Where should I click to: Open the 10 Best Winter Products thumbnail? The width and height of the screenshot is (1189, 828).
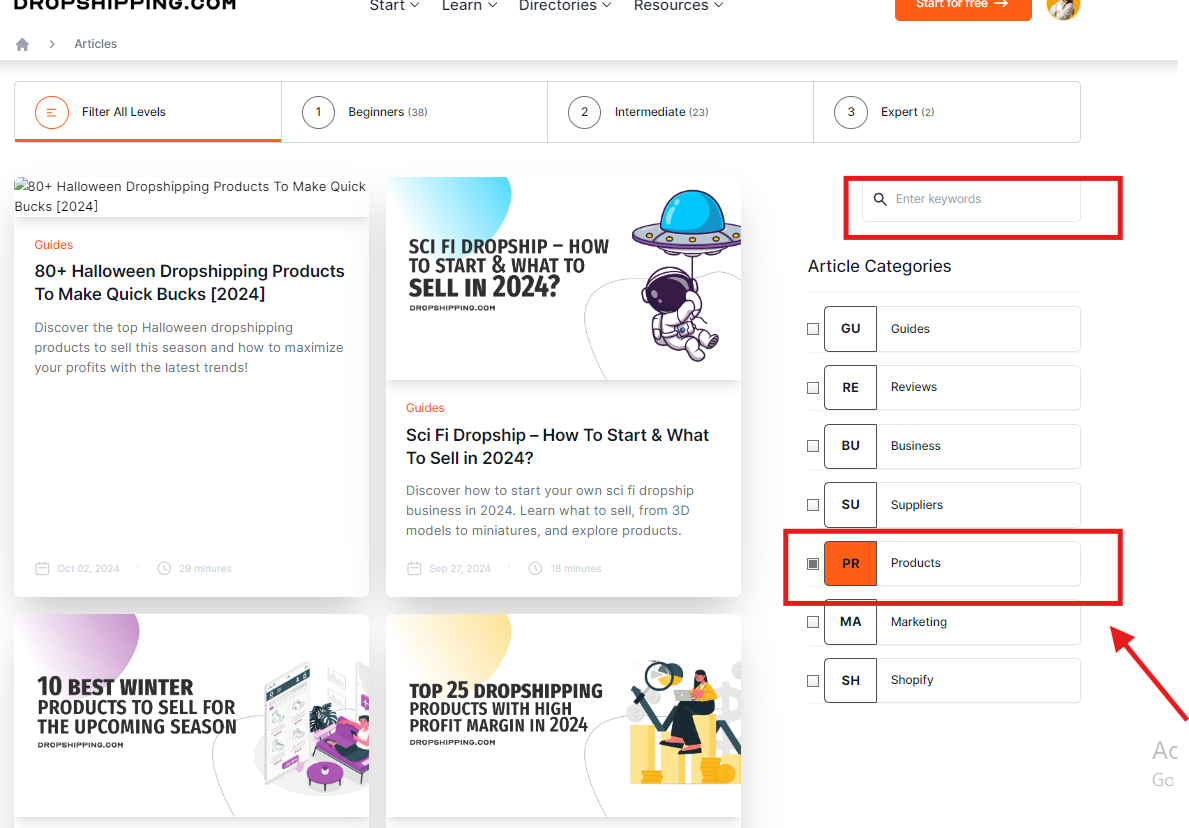191,716
